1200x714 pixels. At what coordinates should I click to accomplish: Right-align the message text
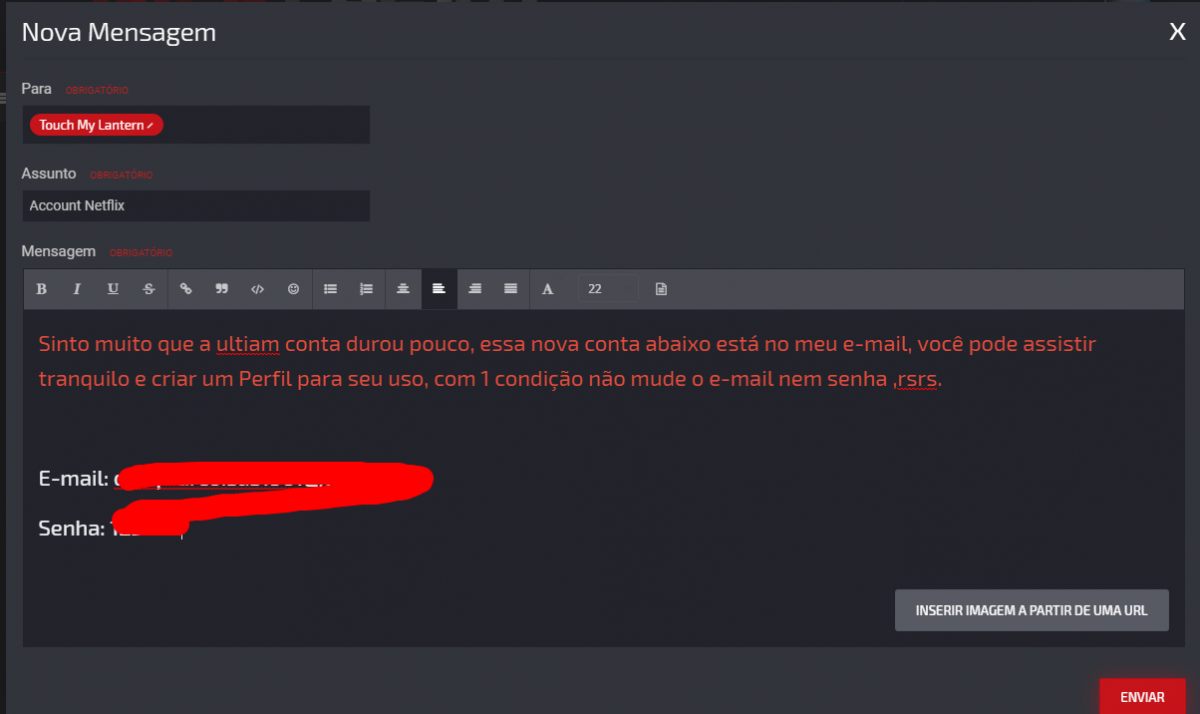point(475,289)
